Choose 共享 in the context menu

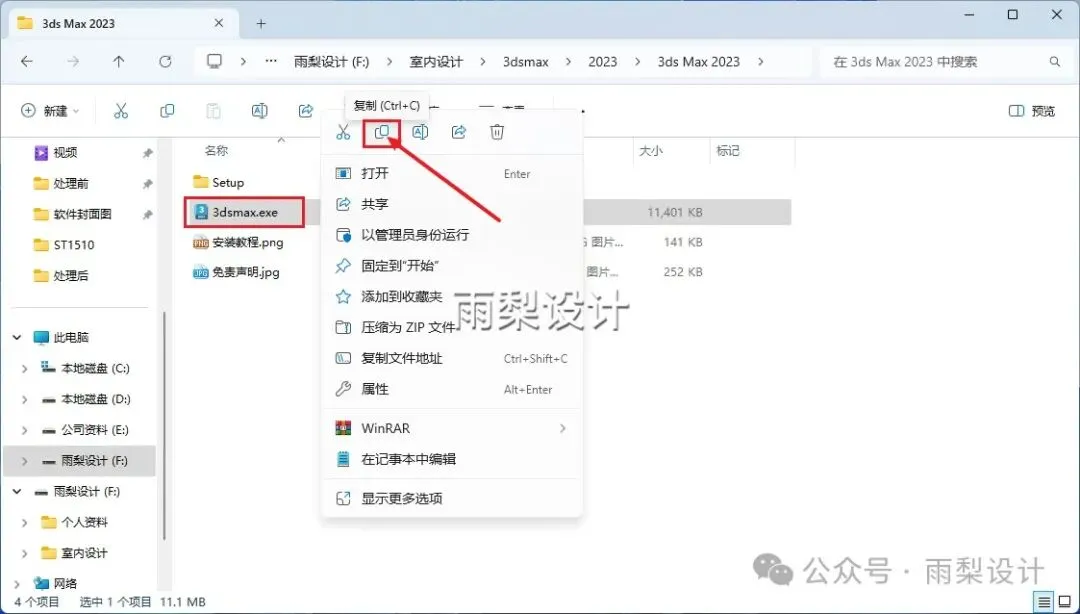(452, 204)
